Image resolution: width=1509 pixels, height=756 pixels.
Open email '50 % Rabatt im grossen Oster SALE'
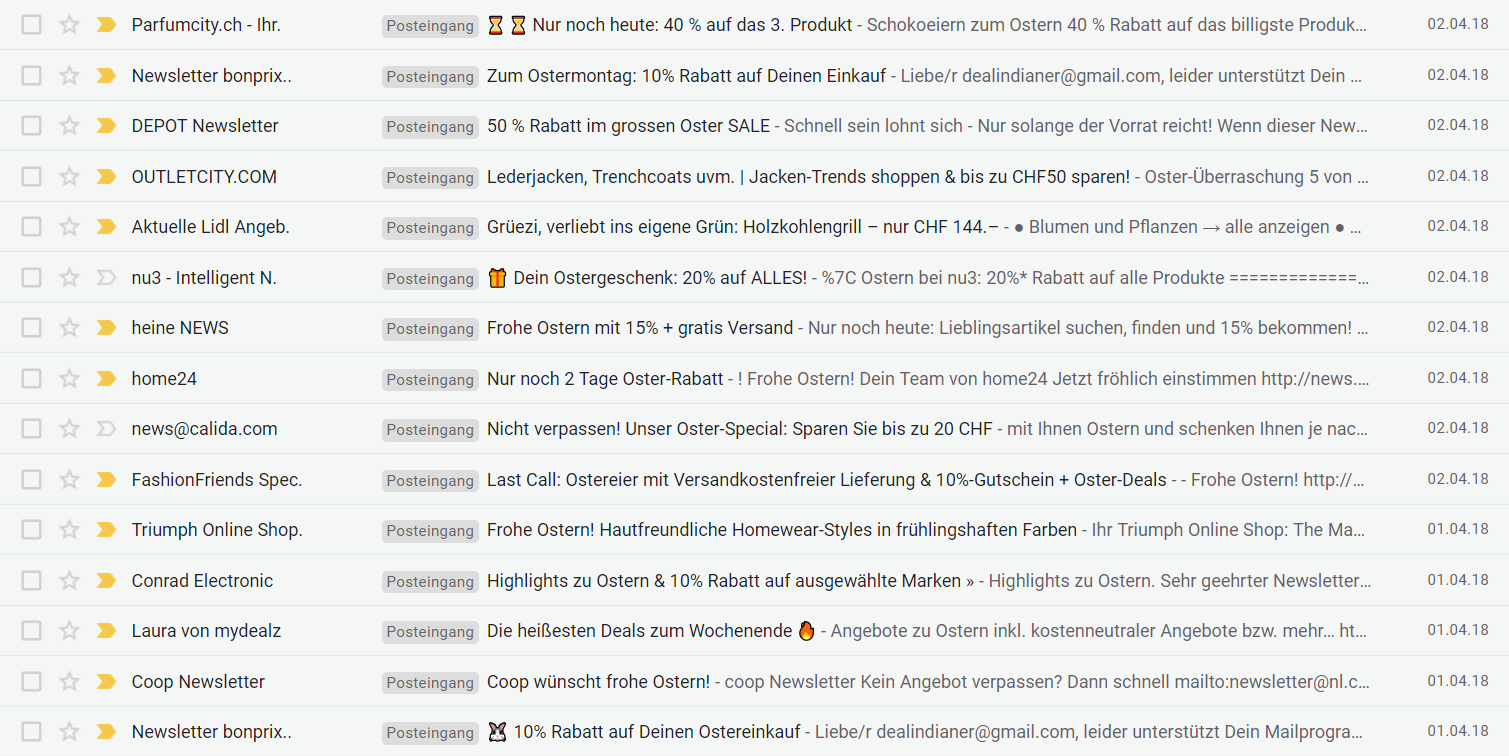628,126
